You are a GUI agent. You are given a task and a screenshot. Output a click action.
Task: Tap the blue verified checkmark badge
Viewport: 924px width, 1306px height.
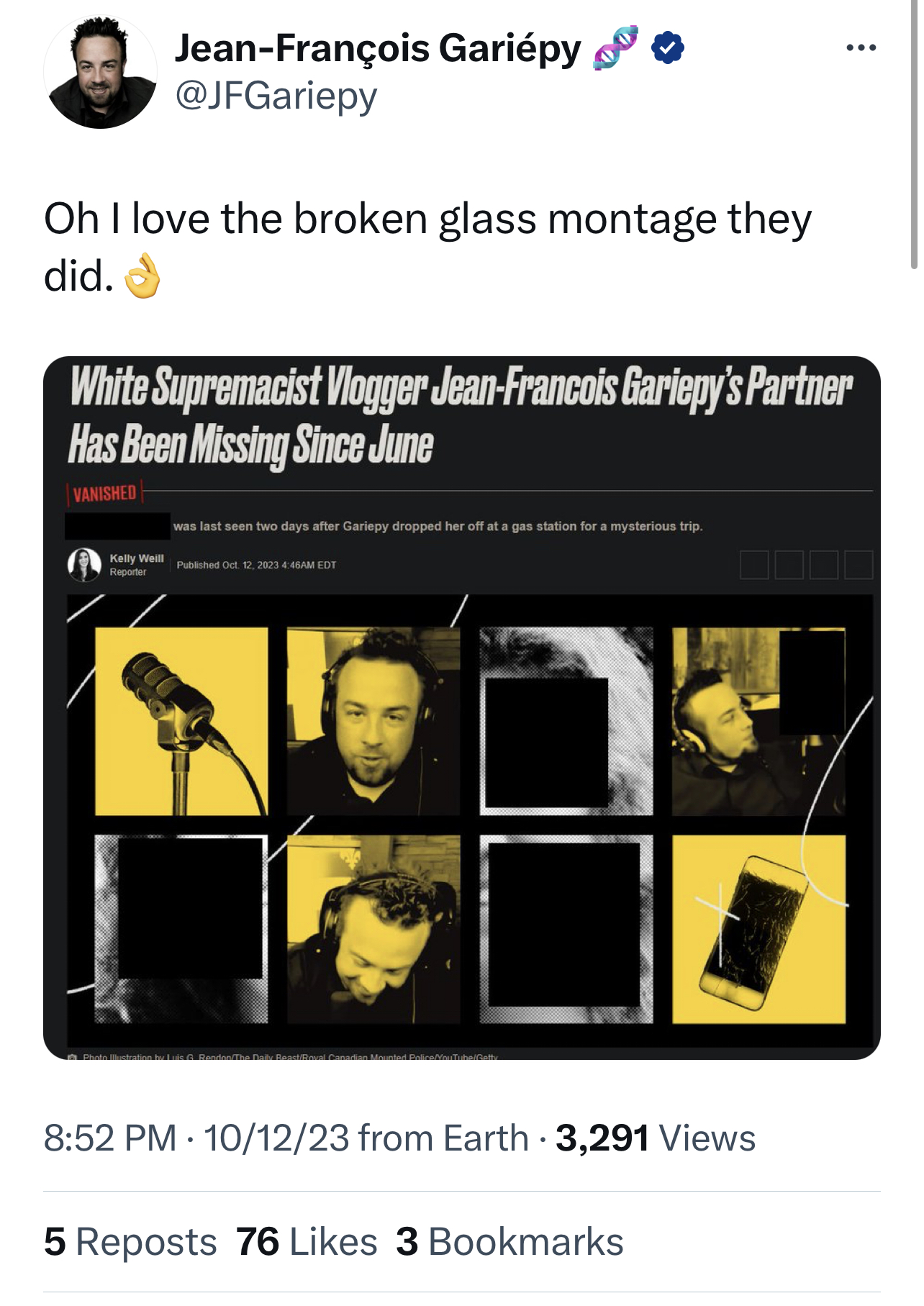click(667, 48)
